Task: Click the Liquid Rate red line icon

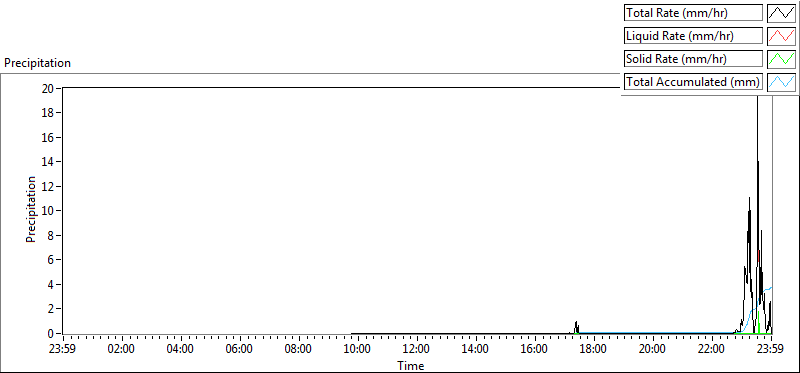Action: (782, 36)
